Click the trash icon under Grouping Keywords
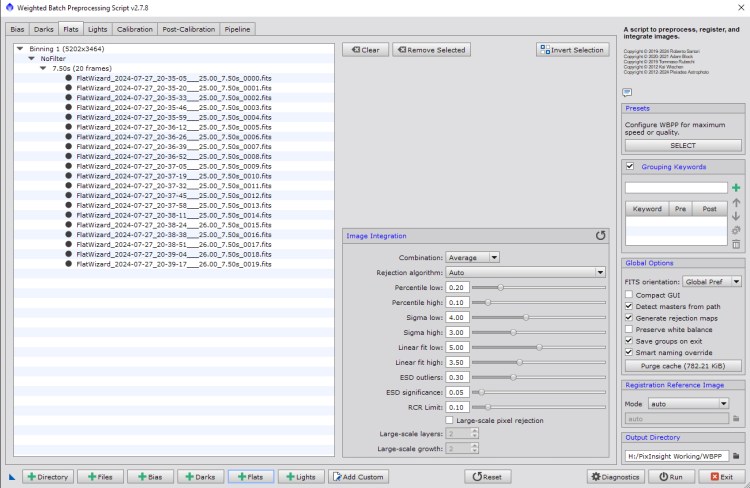This screenshot has width=750, height=488. coord(736,244)
